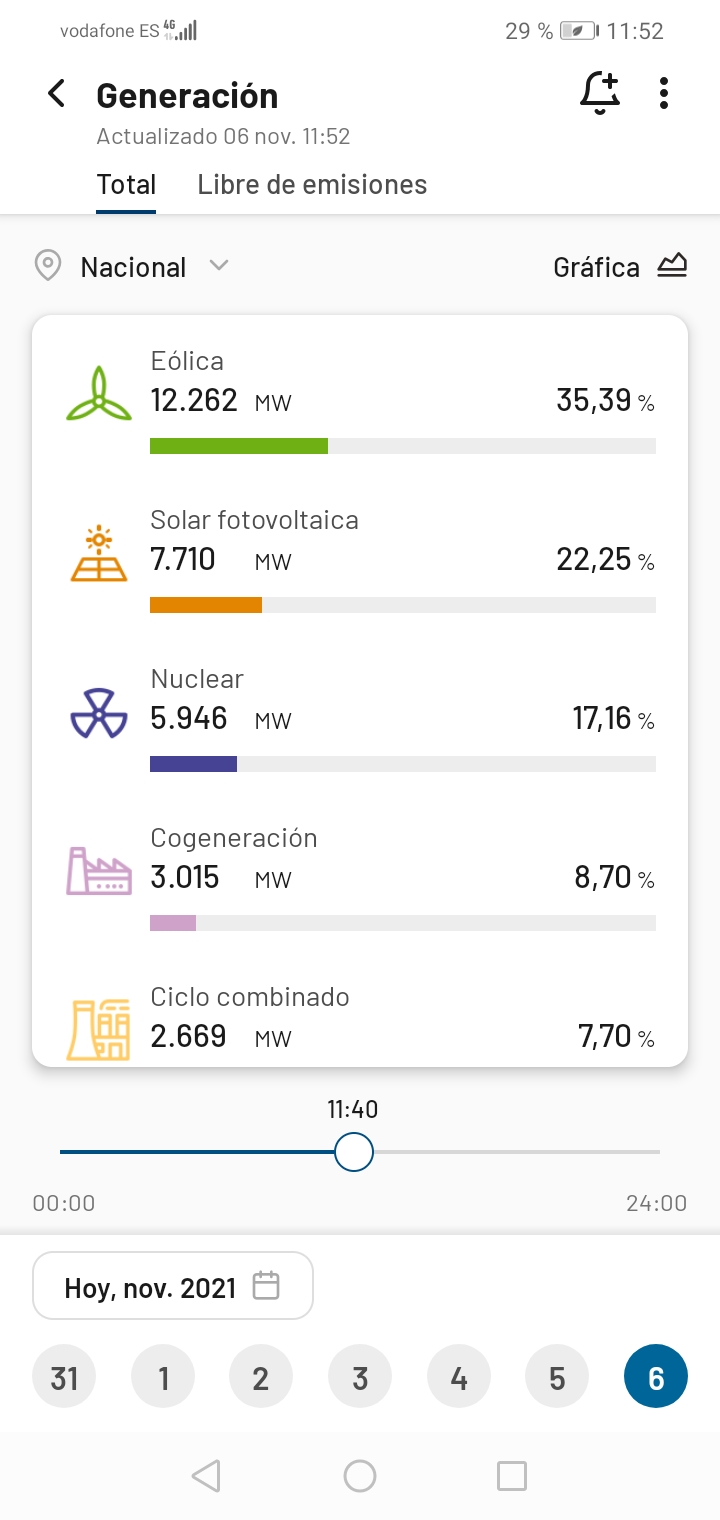Tap the location pin icon
Screen dimensions: 720x1520
(x=47, y=267)
